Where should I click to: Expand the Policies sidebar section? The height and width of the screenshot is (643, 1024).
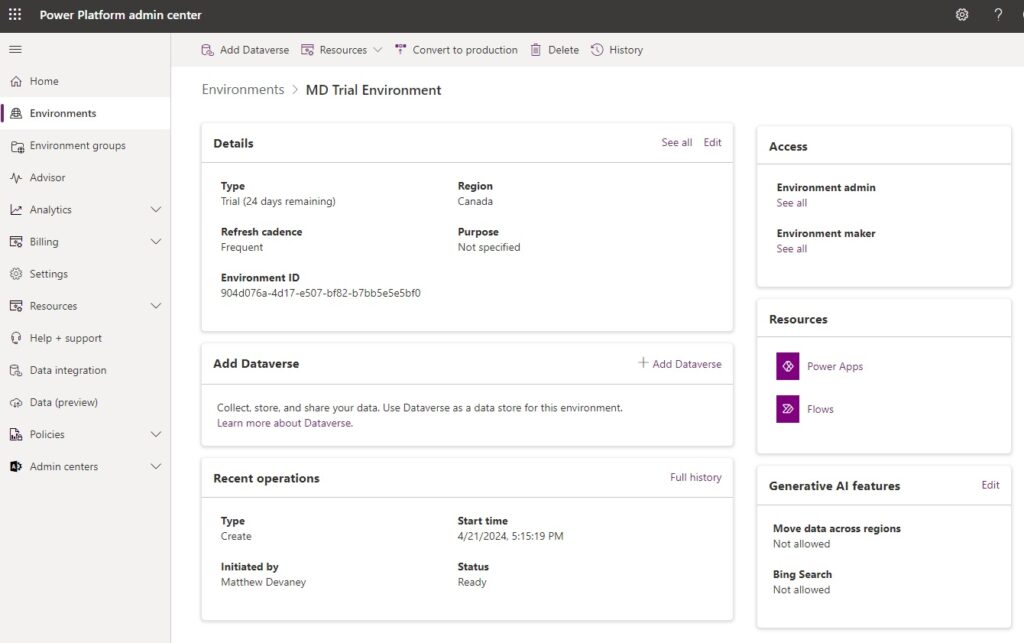[x=156, y=435]
